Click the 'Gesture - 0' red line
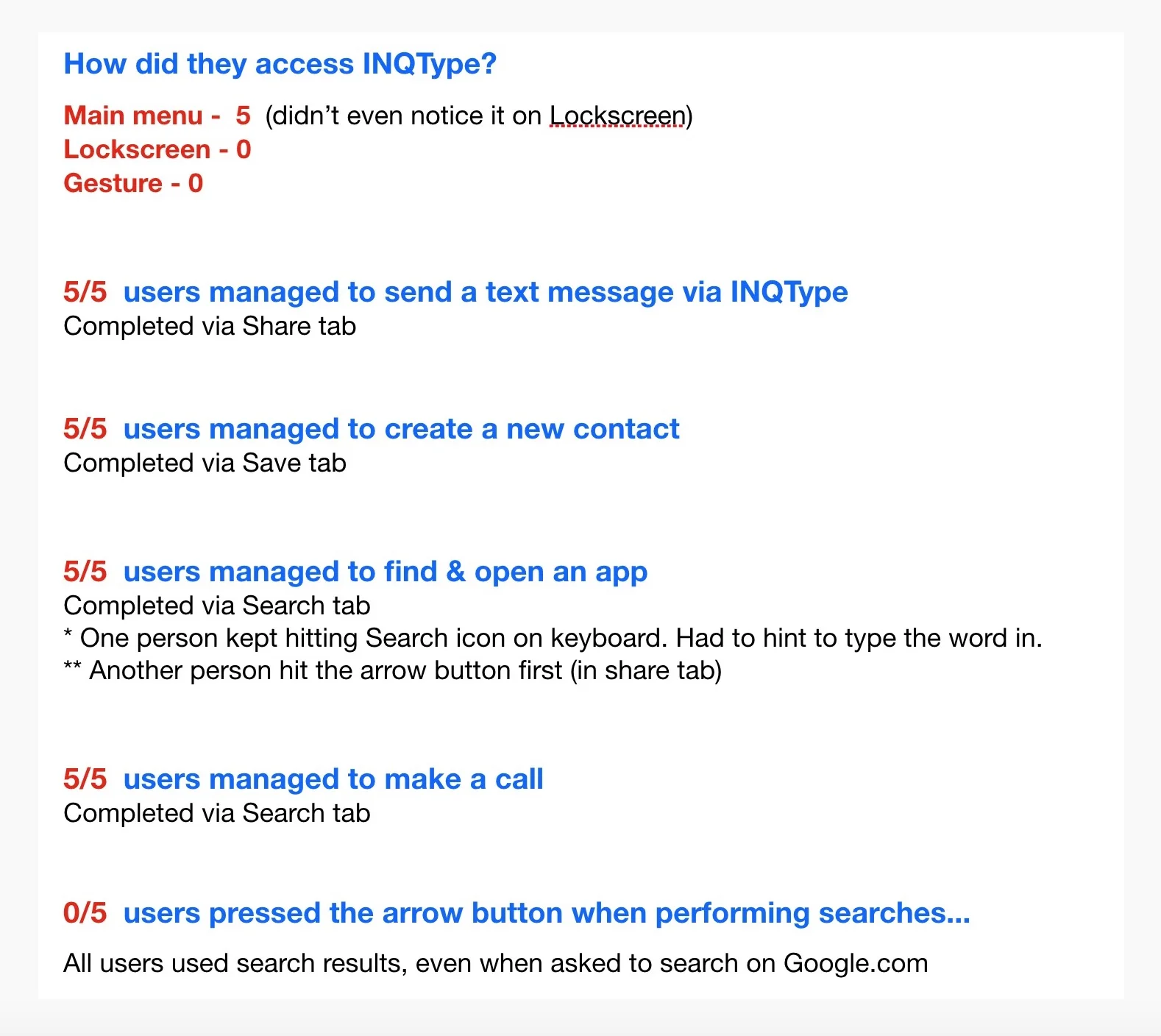 (133, 183)
